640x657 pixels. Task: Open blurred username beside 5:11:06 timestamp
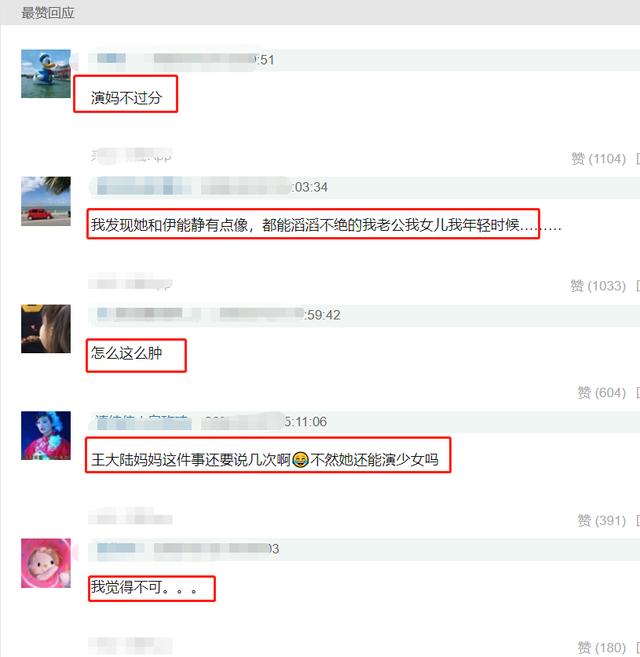tap(143, 421)
